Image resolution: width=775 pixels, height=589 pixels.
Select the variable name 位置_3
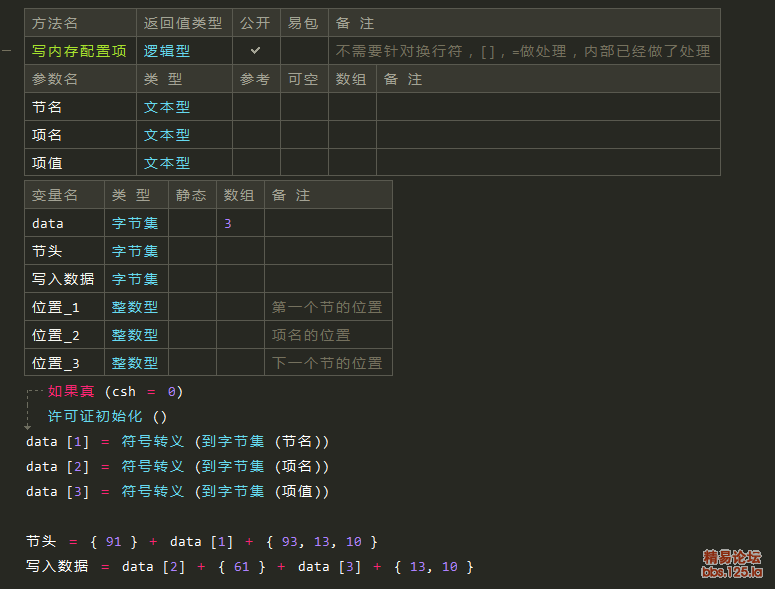55,363
